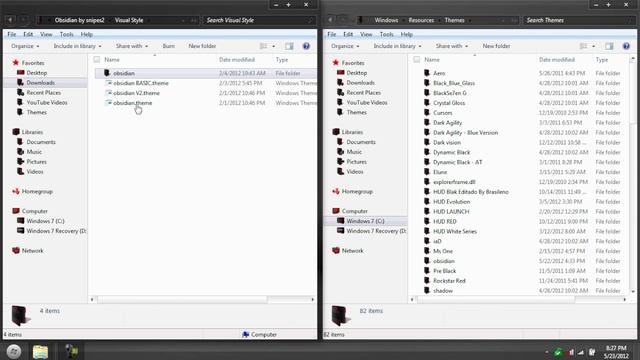
Task: Select Rockstar Red folder
Action: tap(449, 281)
